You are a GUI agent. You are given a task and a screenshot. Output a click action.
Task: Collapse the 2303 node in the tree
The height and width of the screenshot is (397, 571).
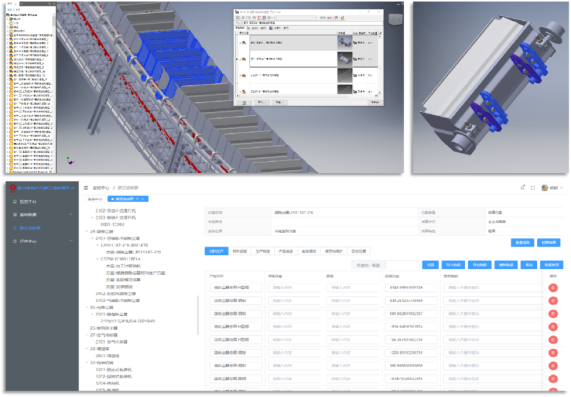tap(92, 217)
